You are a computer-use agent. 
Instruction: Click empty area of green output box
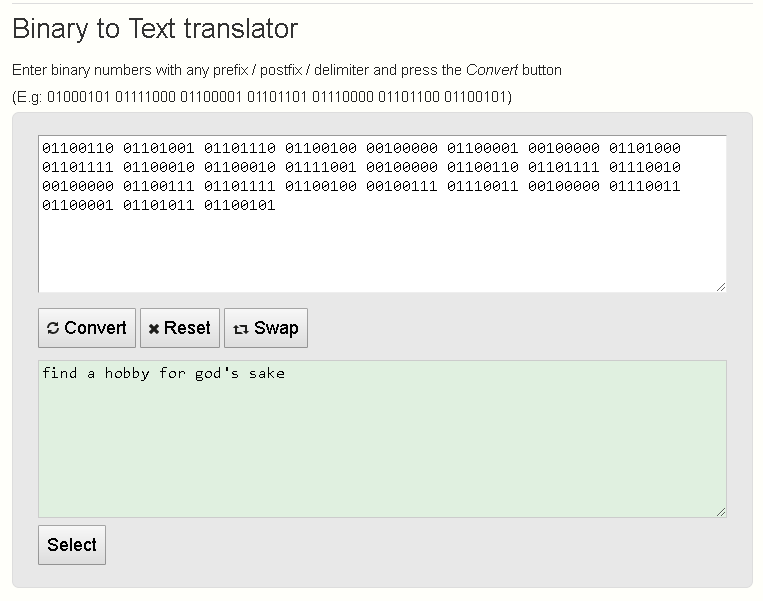(x=382, y=450)
